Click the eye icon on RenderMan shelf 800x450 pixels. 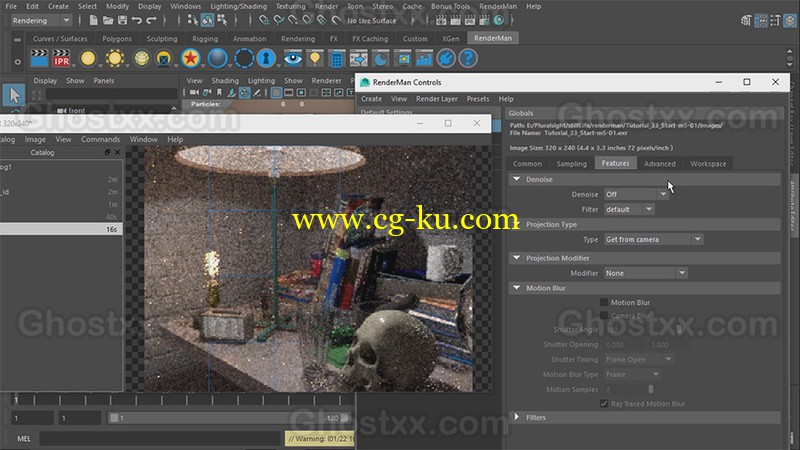[293, 58]
